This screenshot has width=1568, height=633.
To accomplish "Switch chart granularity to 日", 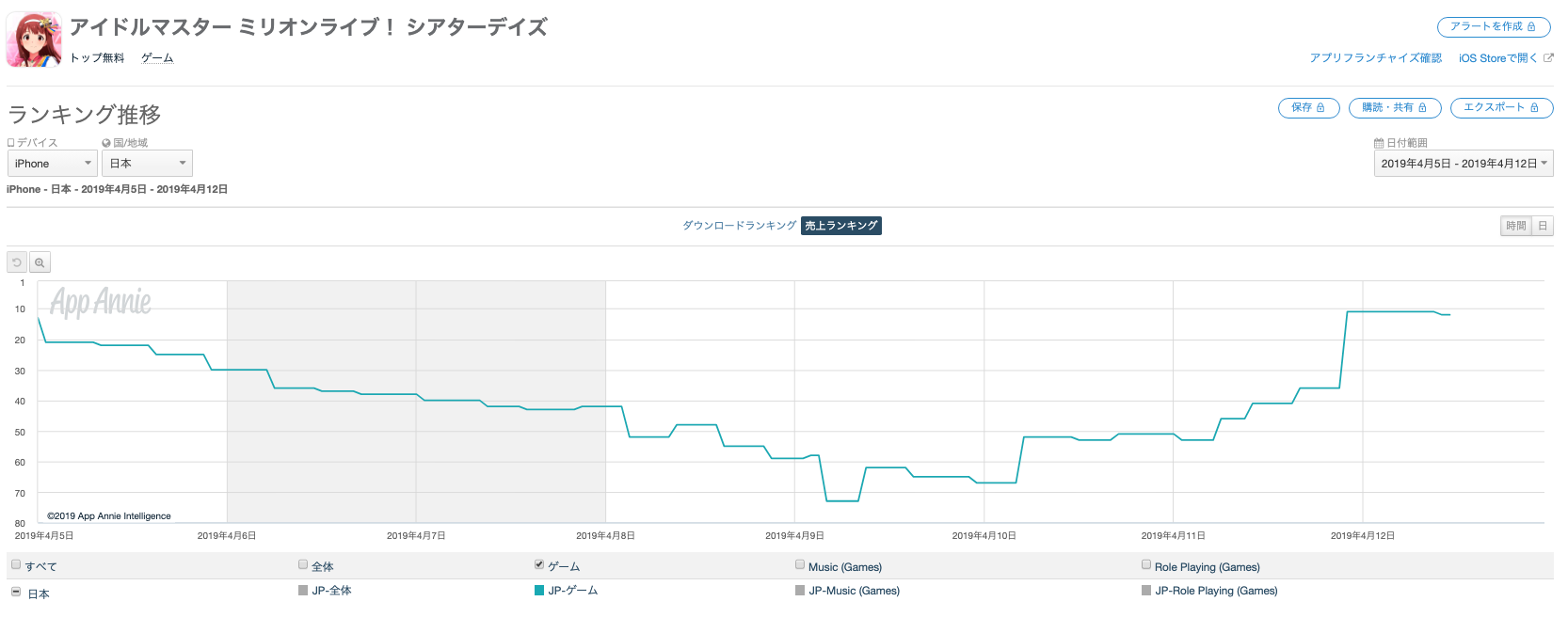I will (1543, 226).
